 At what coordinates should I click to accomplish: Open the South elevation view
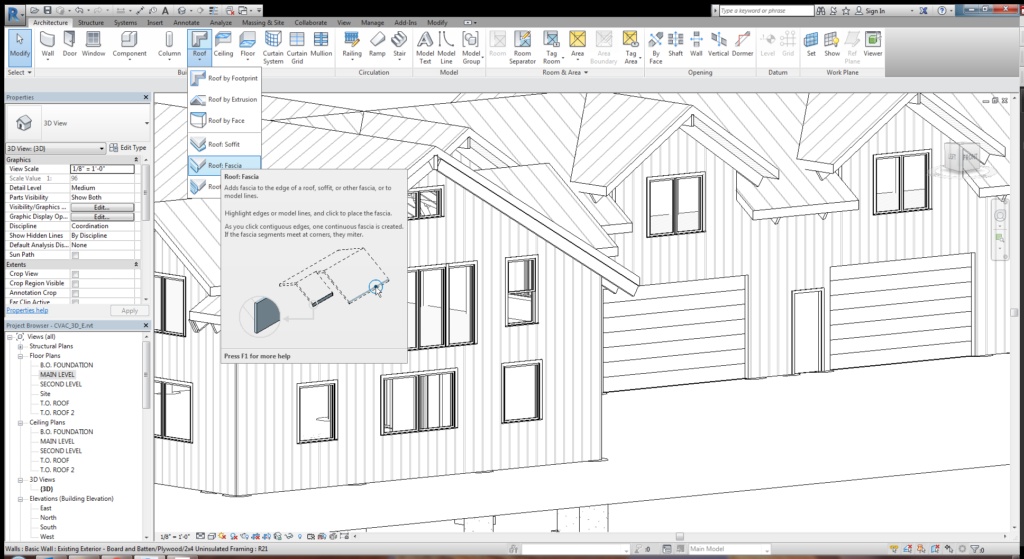click(x=48, y=527)
